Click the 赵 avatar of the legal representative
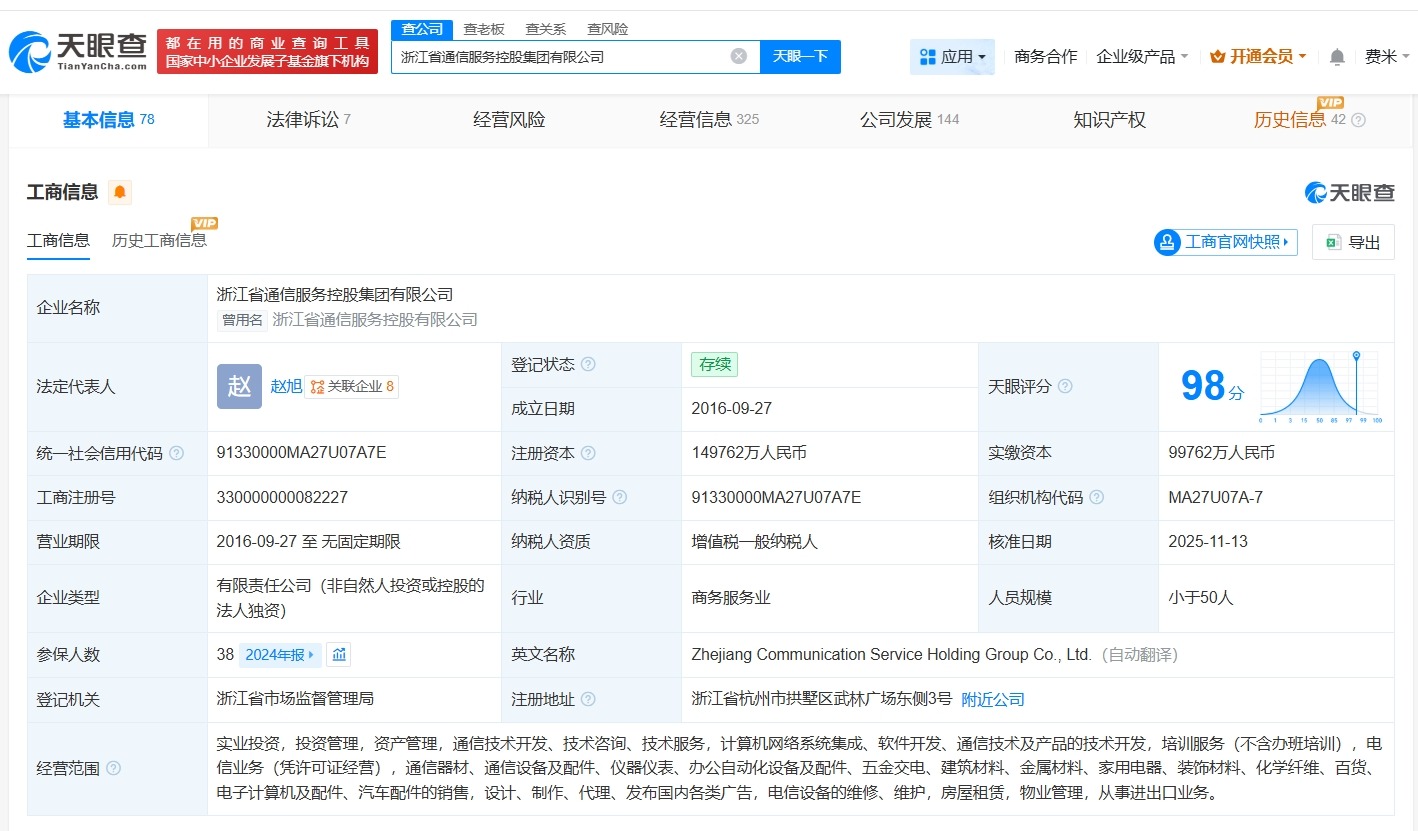This screenshot has height=831, width=1418. [x=238, y=386]
